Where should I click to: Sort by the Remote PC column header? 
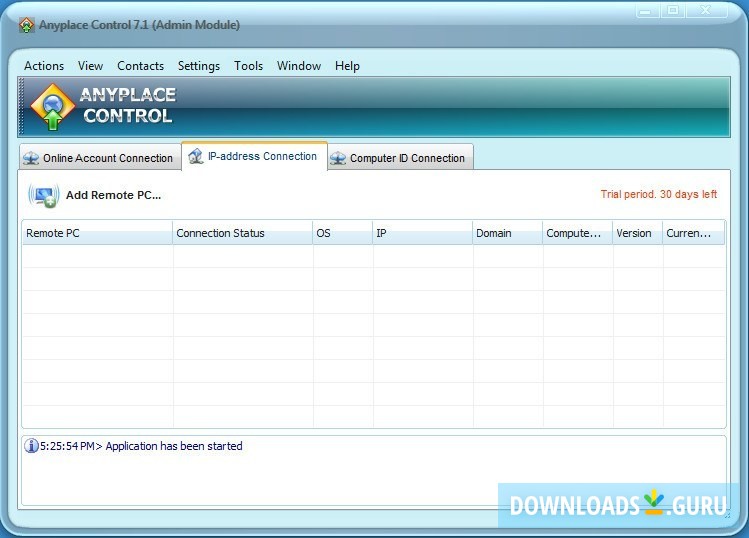click(97, 233)
